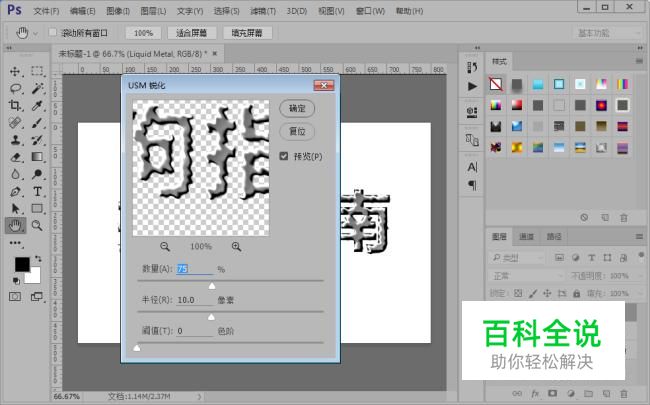Open the layer filter type dropdown
650x405 pixels.
point(517,258)
